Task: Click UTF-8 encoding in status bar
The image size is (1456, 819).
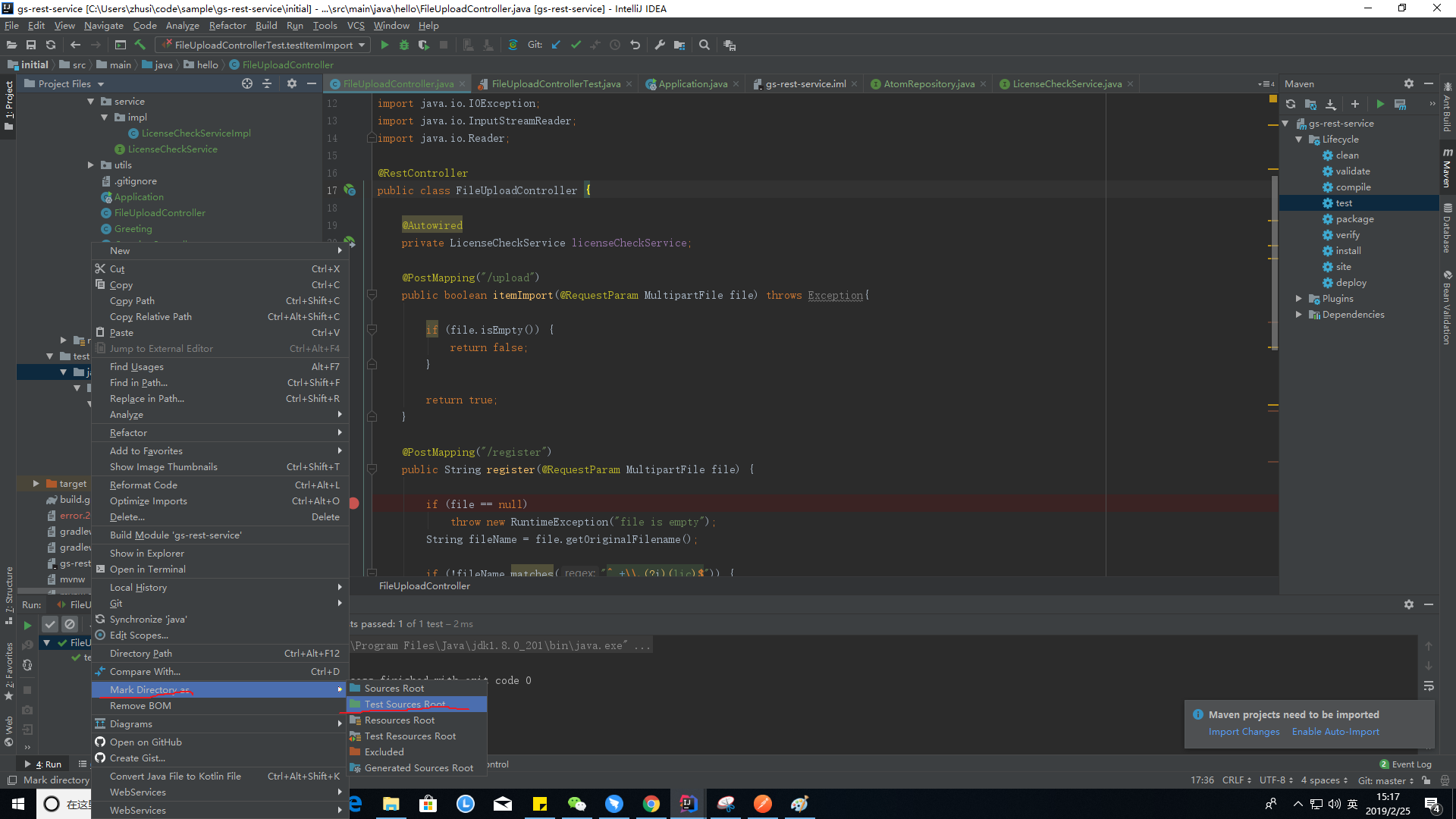Action: [1276, 780]
